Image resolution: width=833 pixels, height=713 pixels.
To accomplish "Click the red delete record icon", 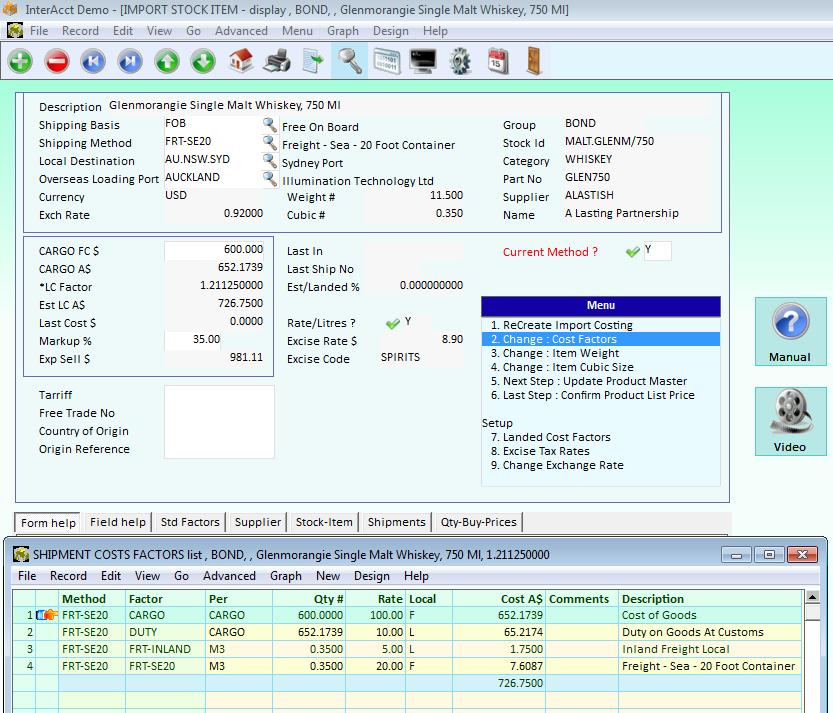I will pos(57,61).
